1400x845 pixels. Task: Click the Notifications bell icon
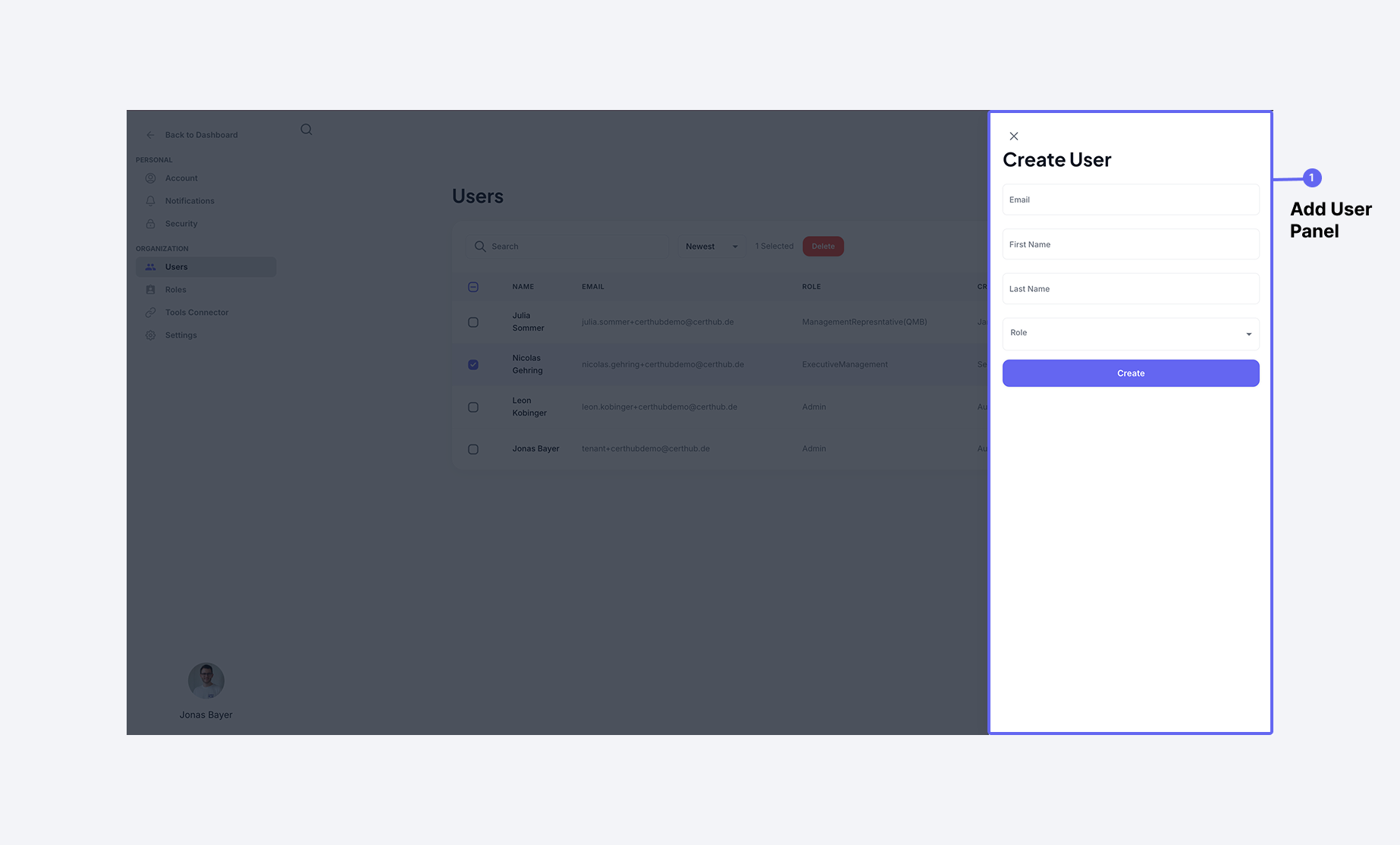pos(150,200)
